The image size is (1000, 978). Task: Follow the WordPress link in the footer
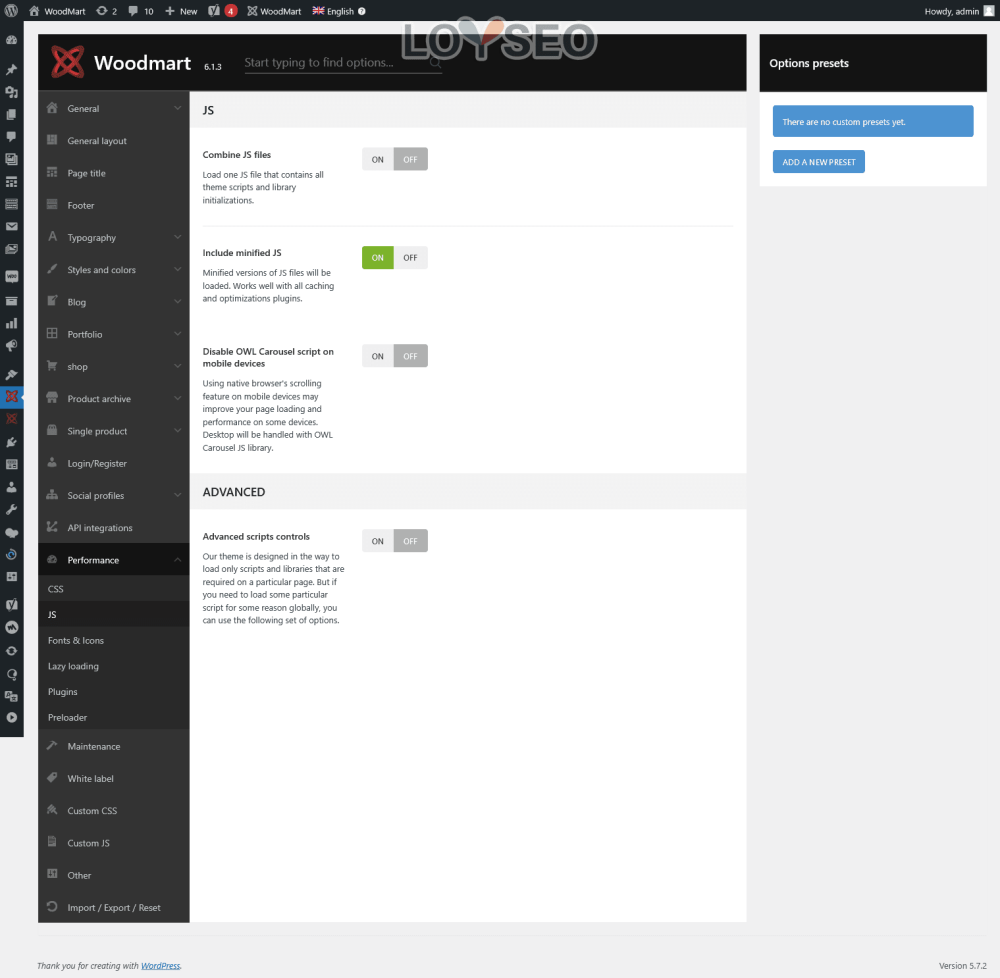click(x=160, y=965)
